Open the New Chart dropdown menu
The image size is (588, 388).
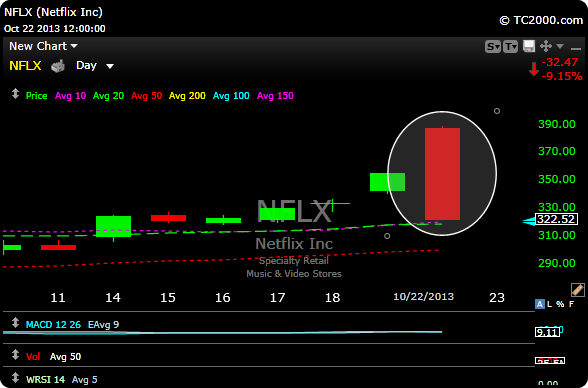(43, 46)
